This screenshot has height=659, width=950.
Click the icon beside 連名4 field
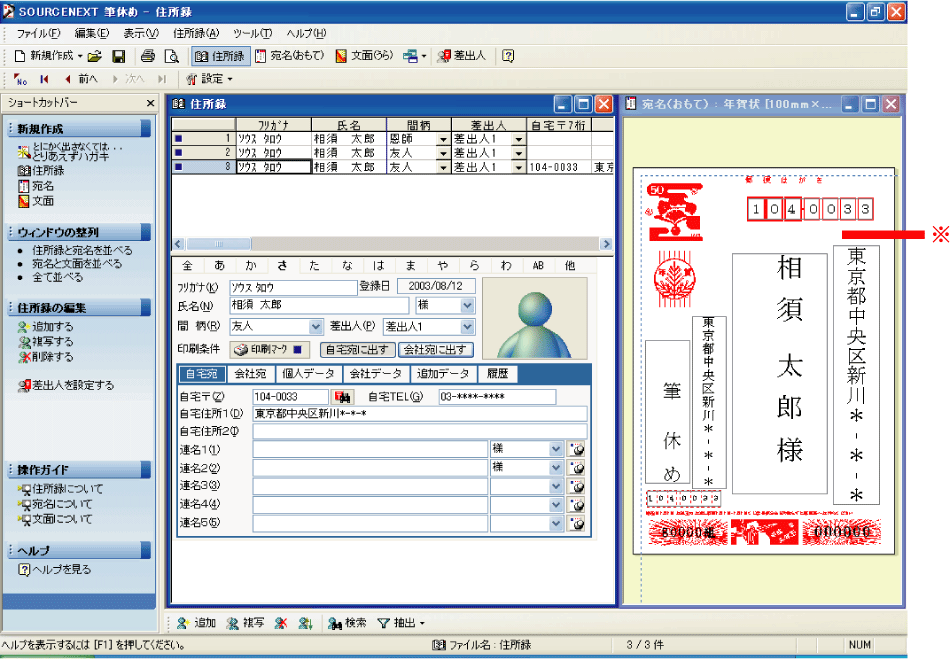click(x=577, y=505)
